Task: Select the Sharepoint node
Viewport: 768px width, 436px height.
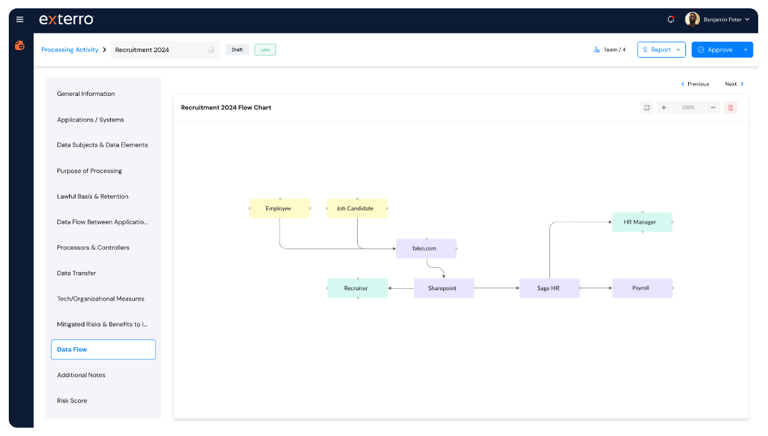Action: [444, 288]
